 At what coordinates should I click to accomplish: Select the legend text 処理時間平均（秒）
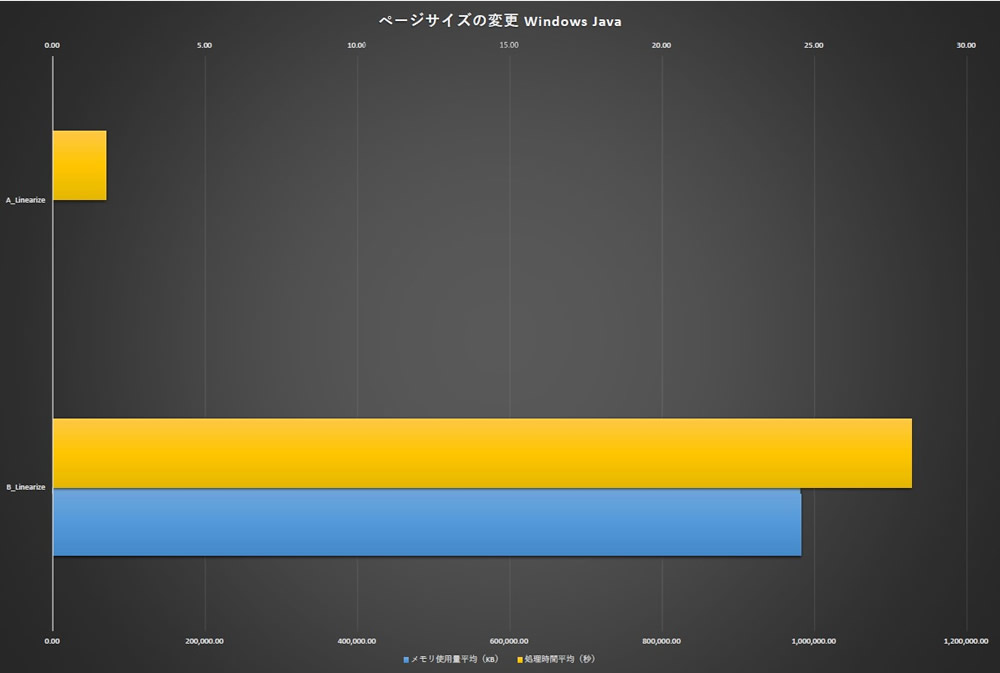point(560,660)
